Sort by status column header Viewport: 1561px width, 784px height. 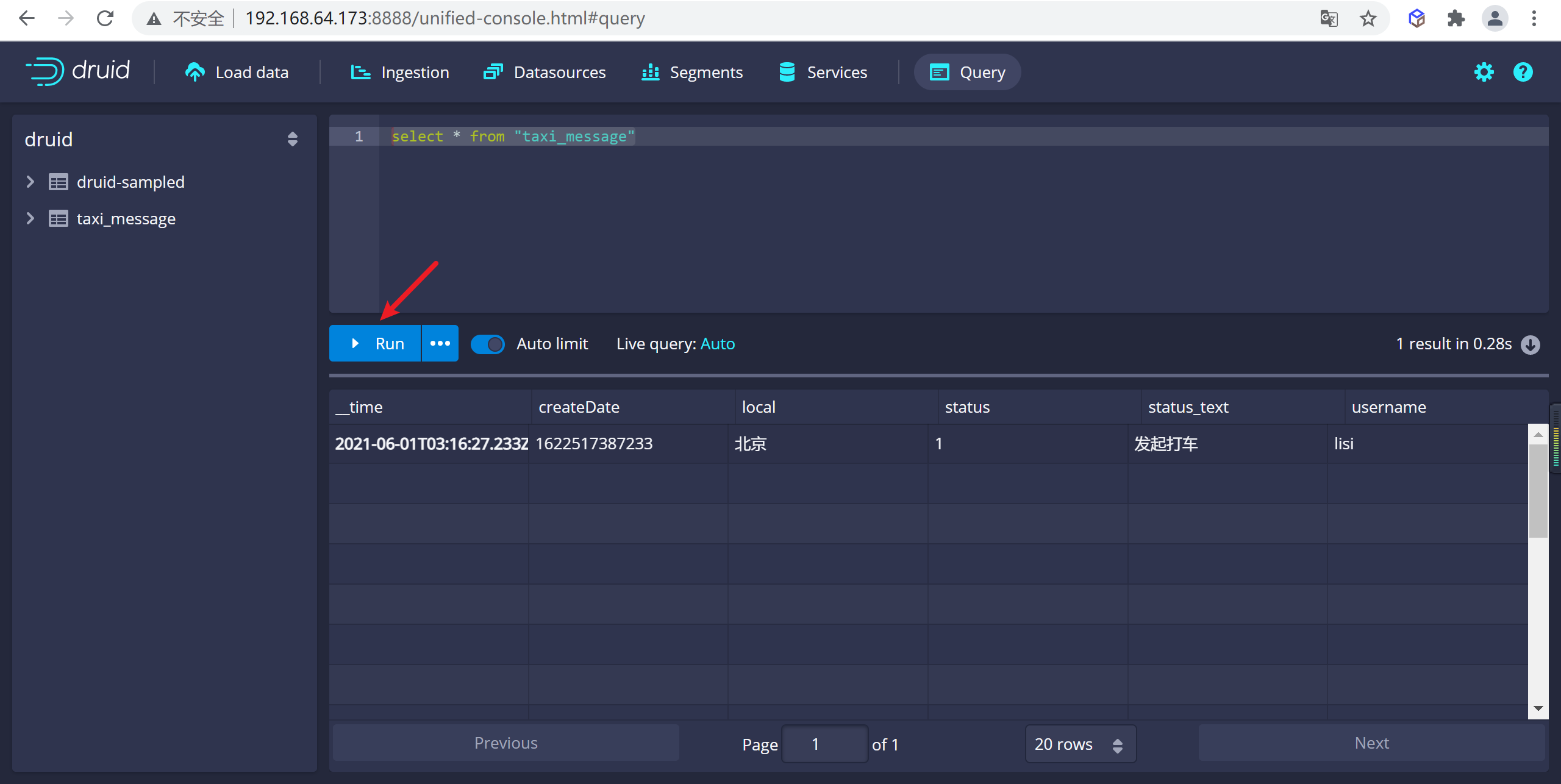[1040, 407]
